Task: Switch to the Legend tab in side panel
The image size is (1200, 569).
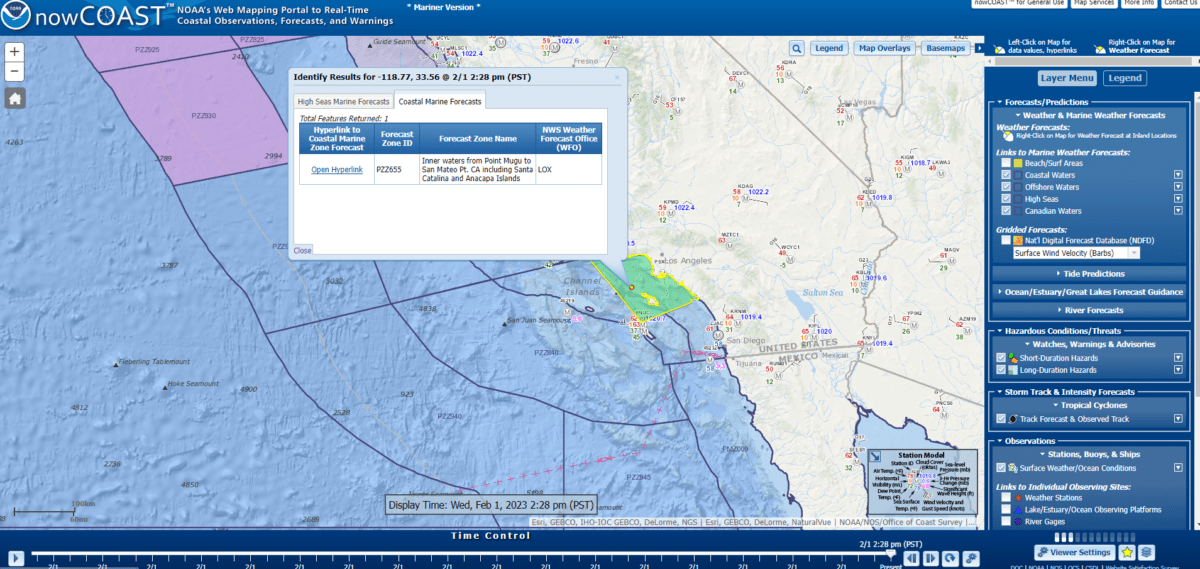Action: click(1125, 78)
